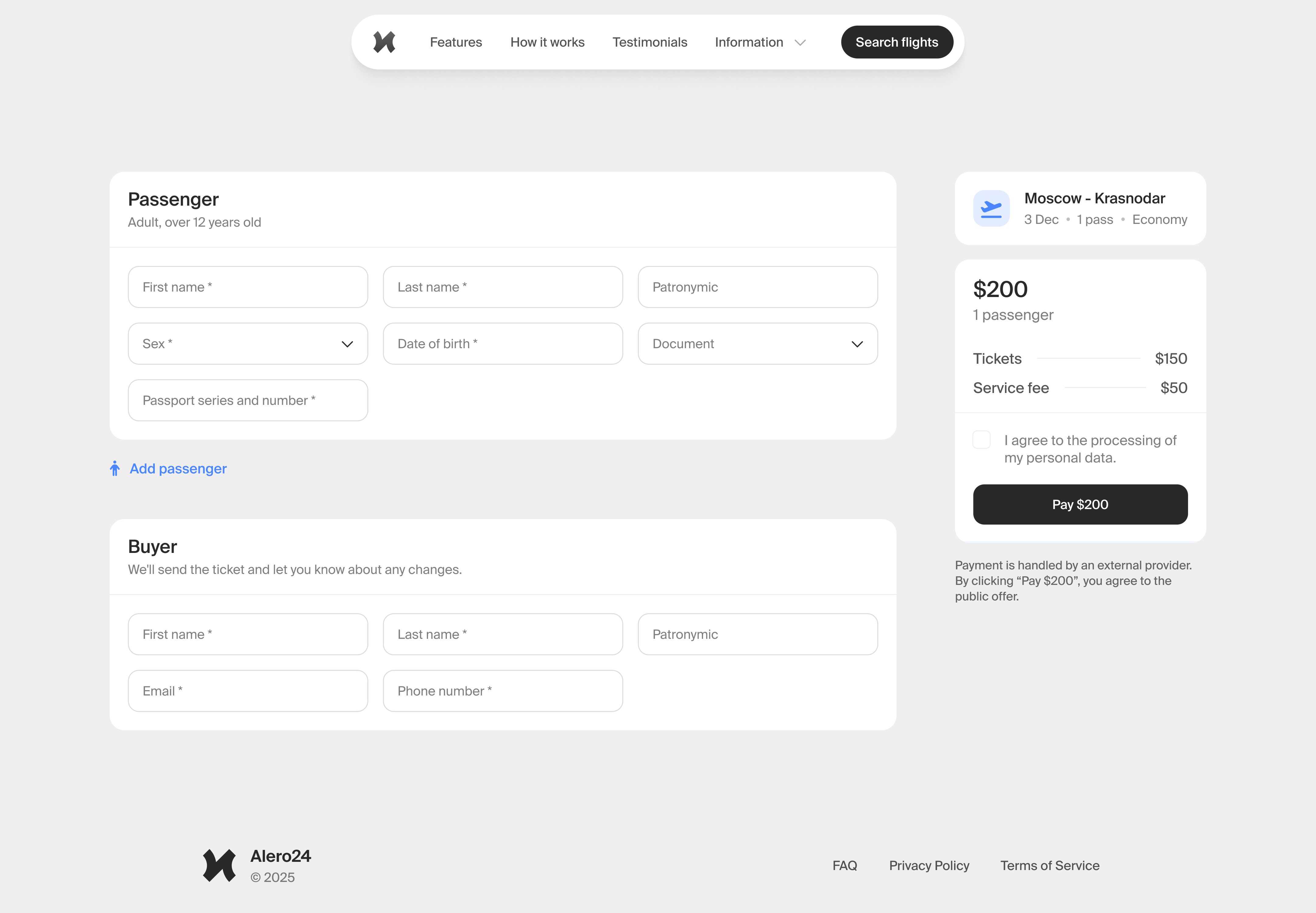Click the Moscow - Krasnodar route title

1095,199
